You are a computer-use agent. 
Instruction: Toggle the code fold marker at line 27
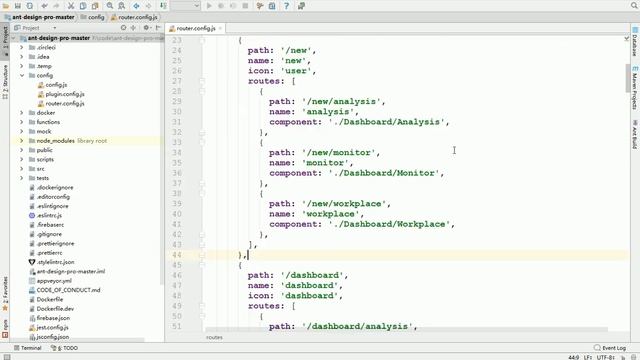coord(202,81)
